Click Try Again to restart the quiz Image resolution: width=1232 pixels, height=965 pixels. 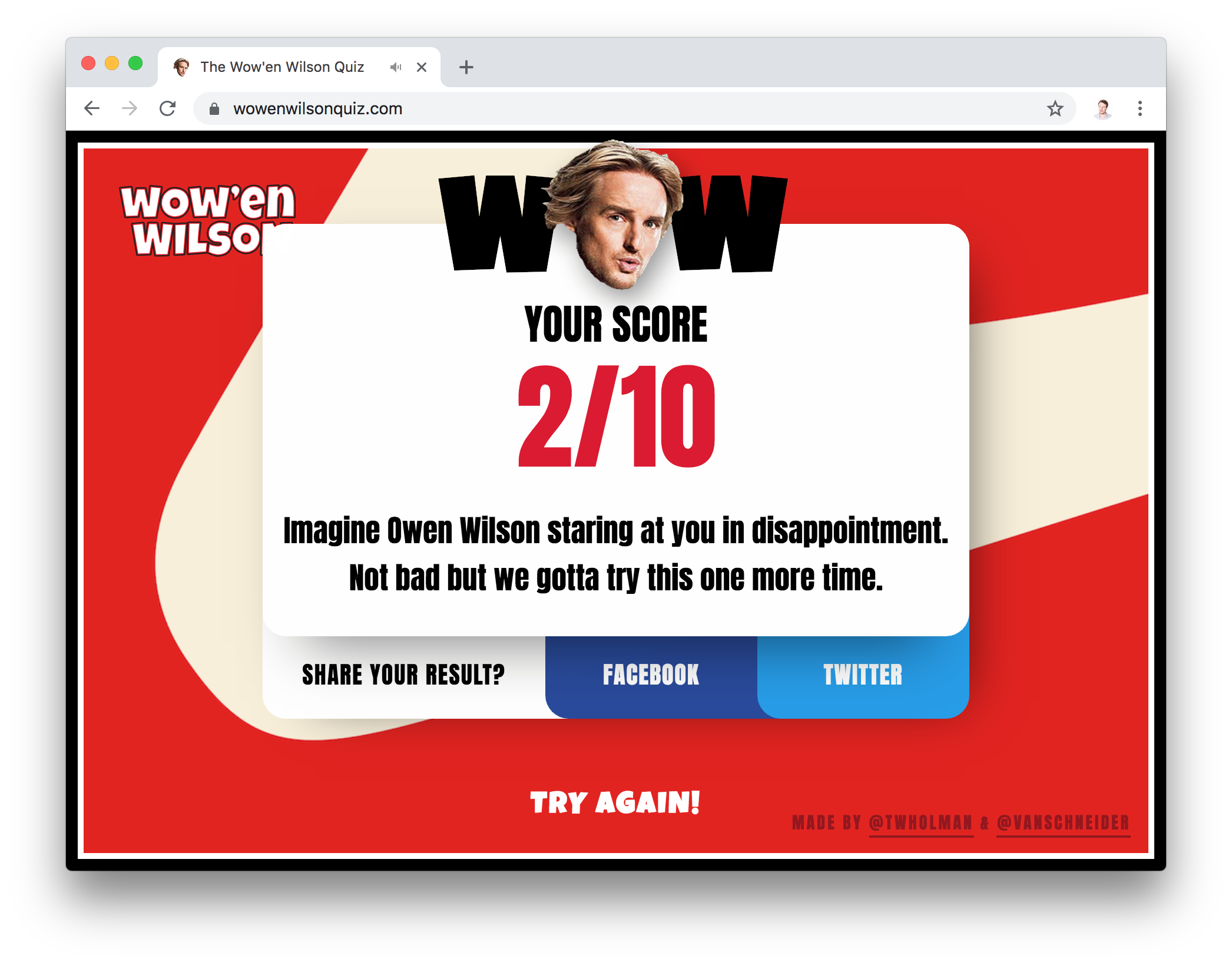615,802
